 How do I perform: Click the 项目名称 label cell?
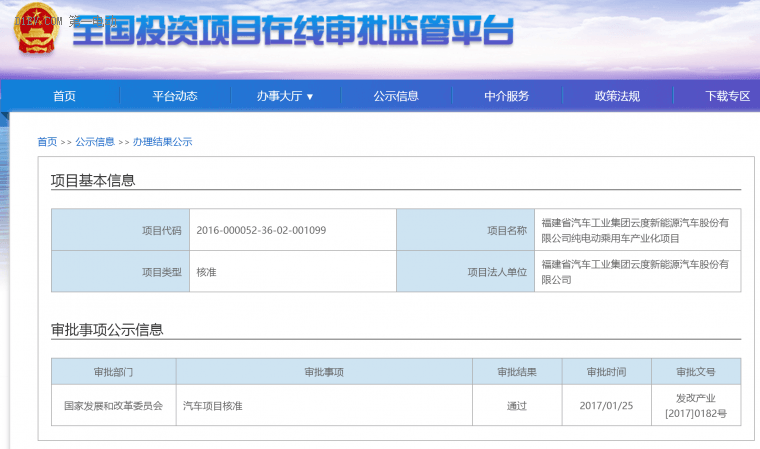click(x=465, y=230)
